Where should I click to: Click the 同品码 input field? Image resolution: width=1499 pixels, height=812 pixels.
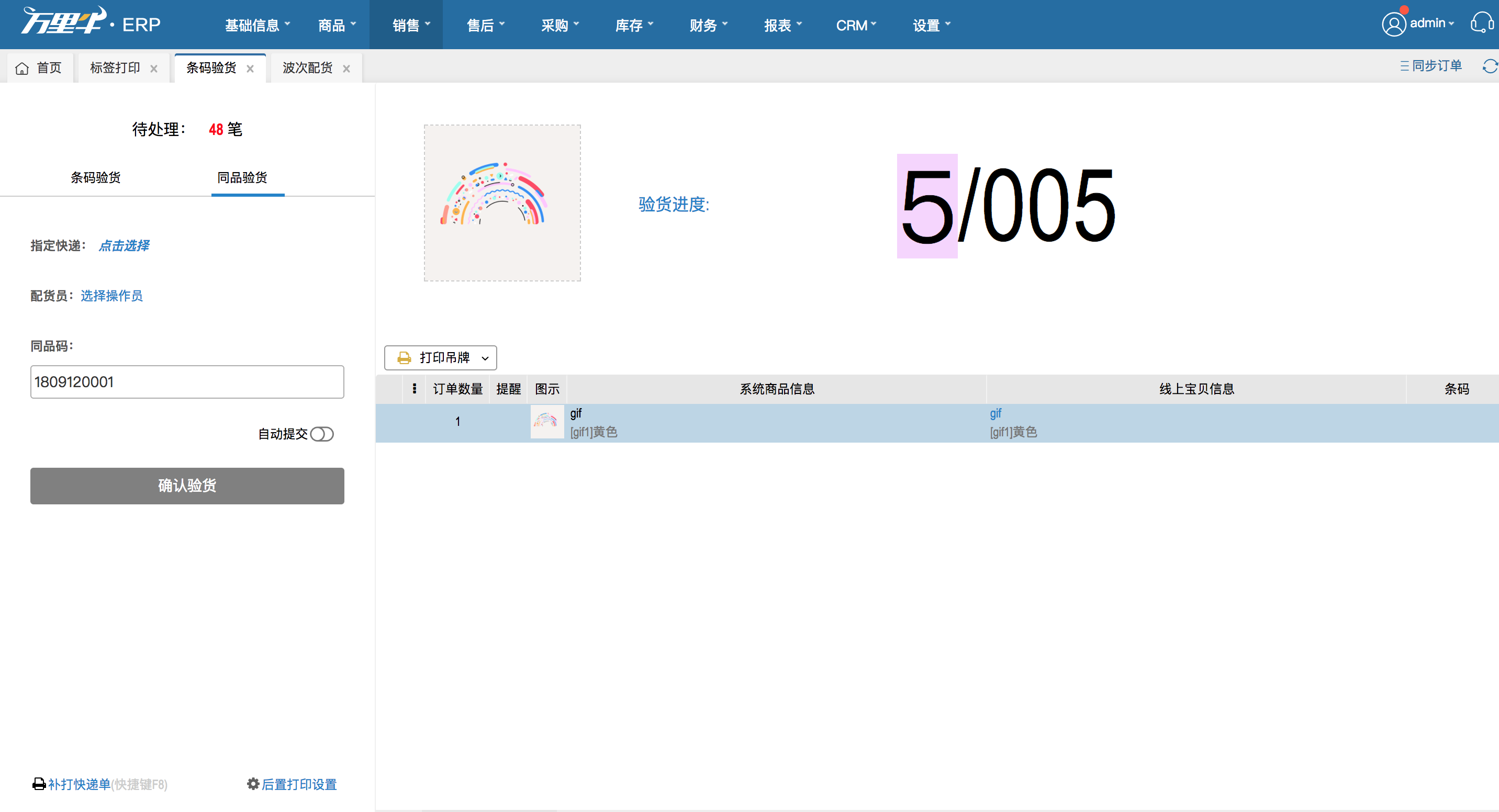187,382
